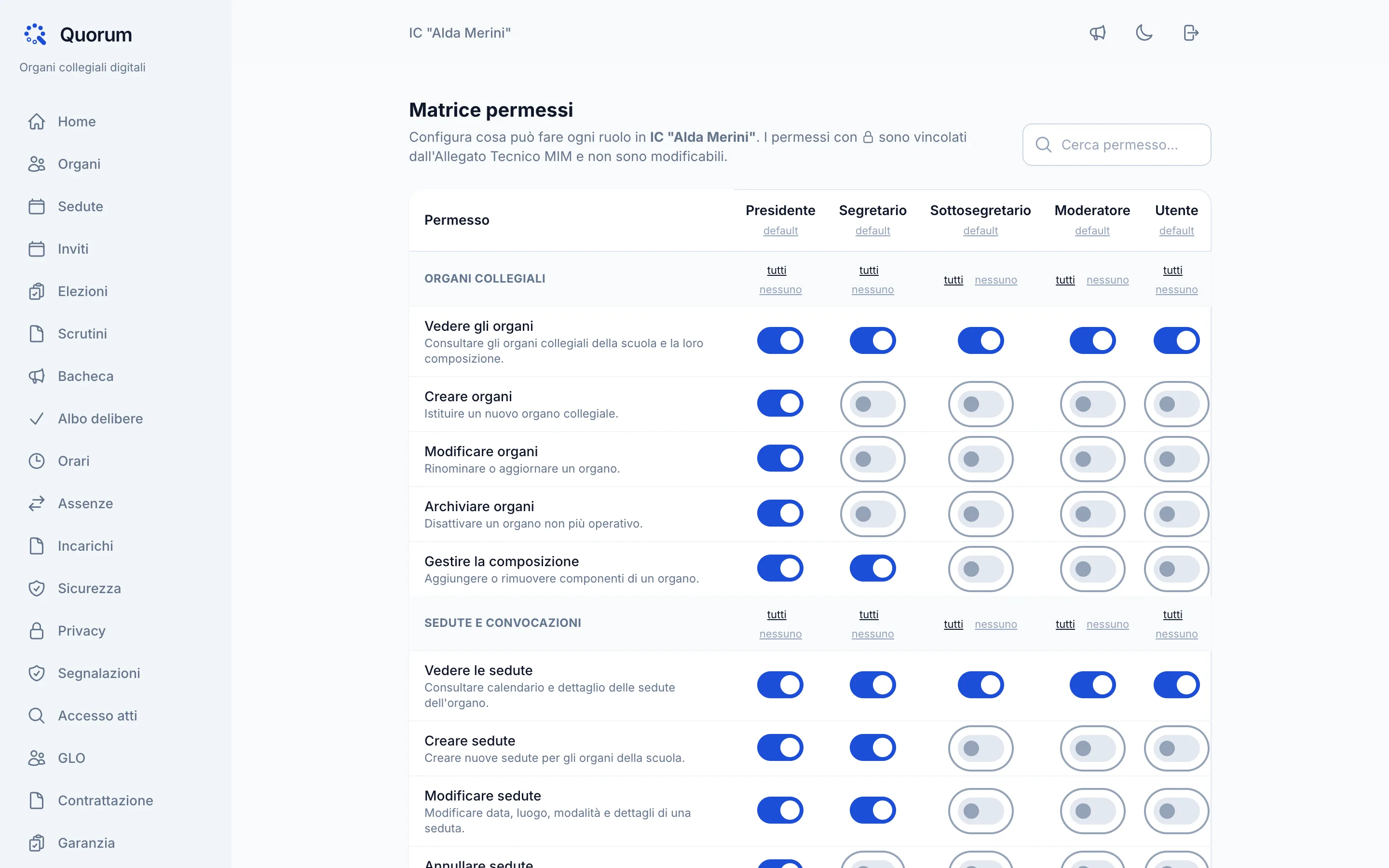The image size is (1389, 868).
Task: Click nessuno for Sottosegretario in Organi Collegiali
Action: [996, 280]
